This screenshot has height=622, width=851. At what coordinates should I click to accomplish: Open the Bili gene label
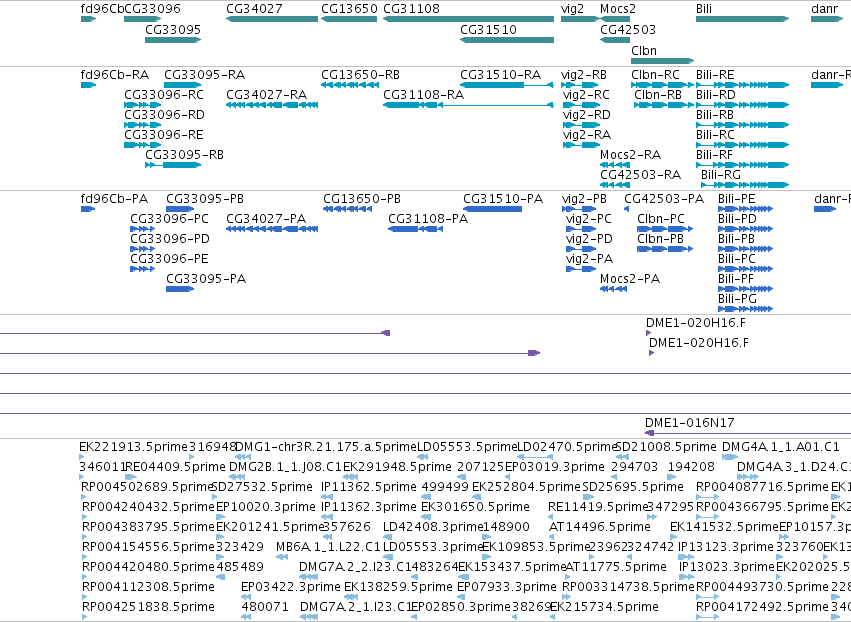(704, 9)
